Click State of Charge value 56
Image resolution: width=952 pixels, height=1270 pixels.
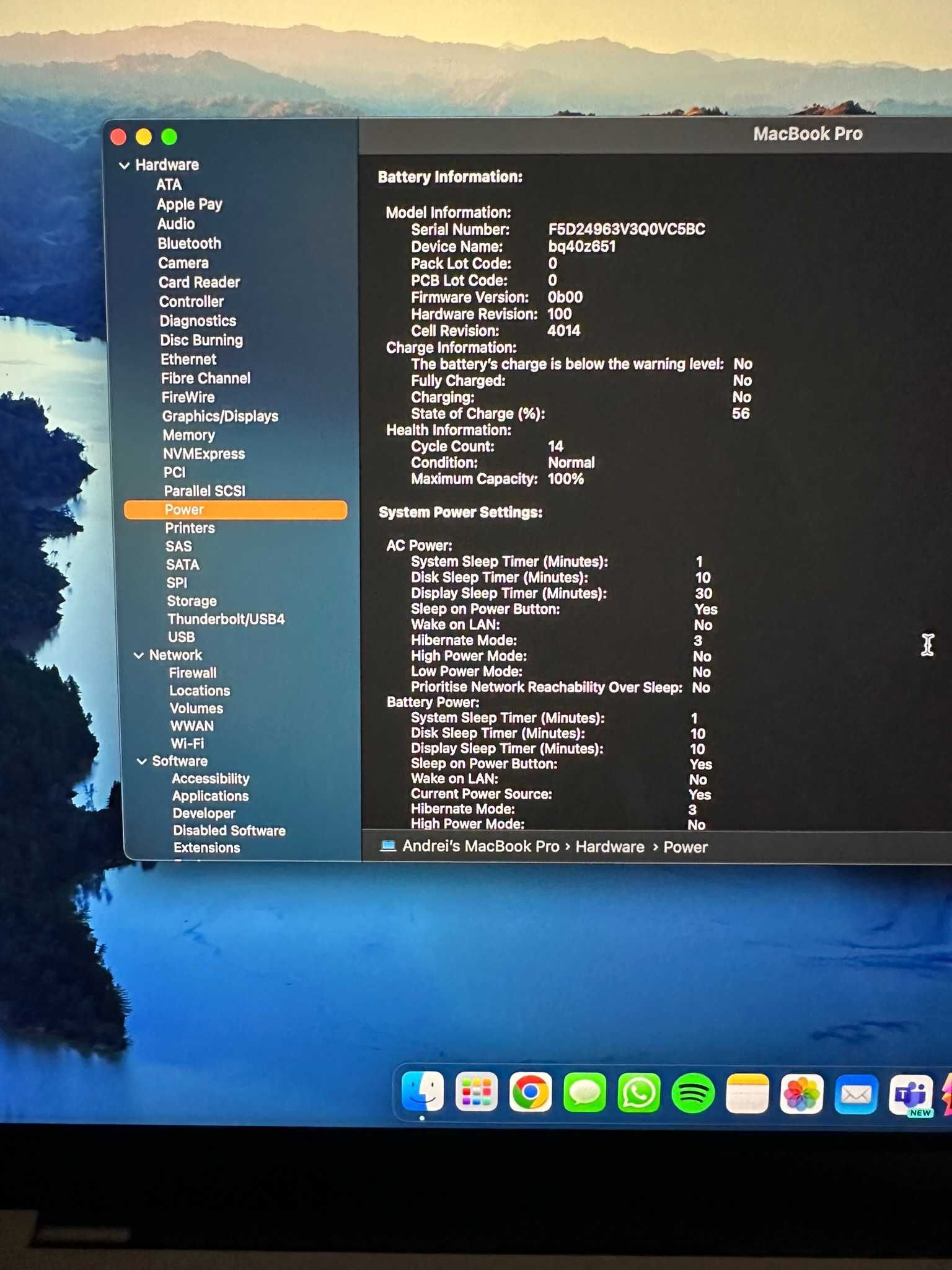click(x=741, y=414)
